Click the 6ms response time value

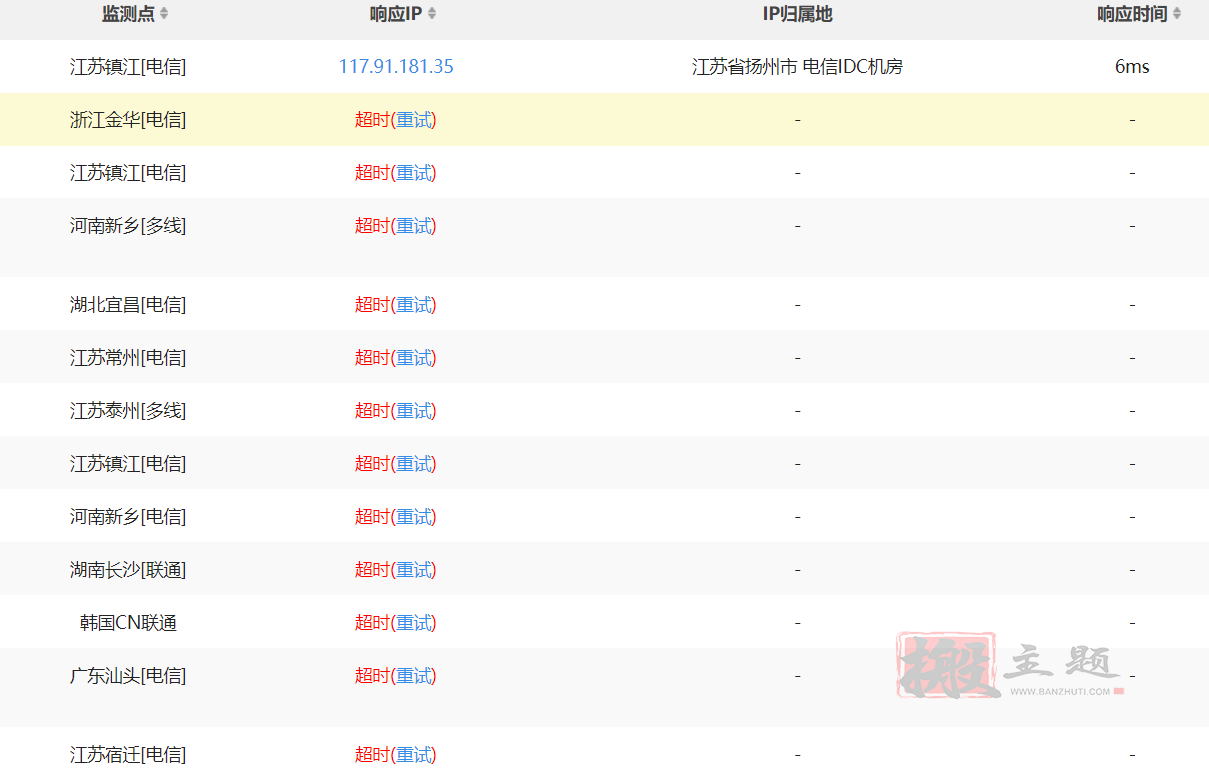[x=1132, y=67]
